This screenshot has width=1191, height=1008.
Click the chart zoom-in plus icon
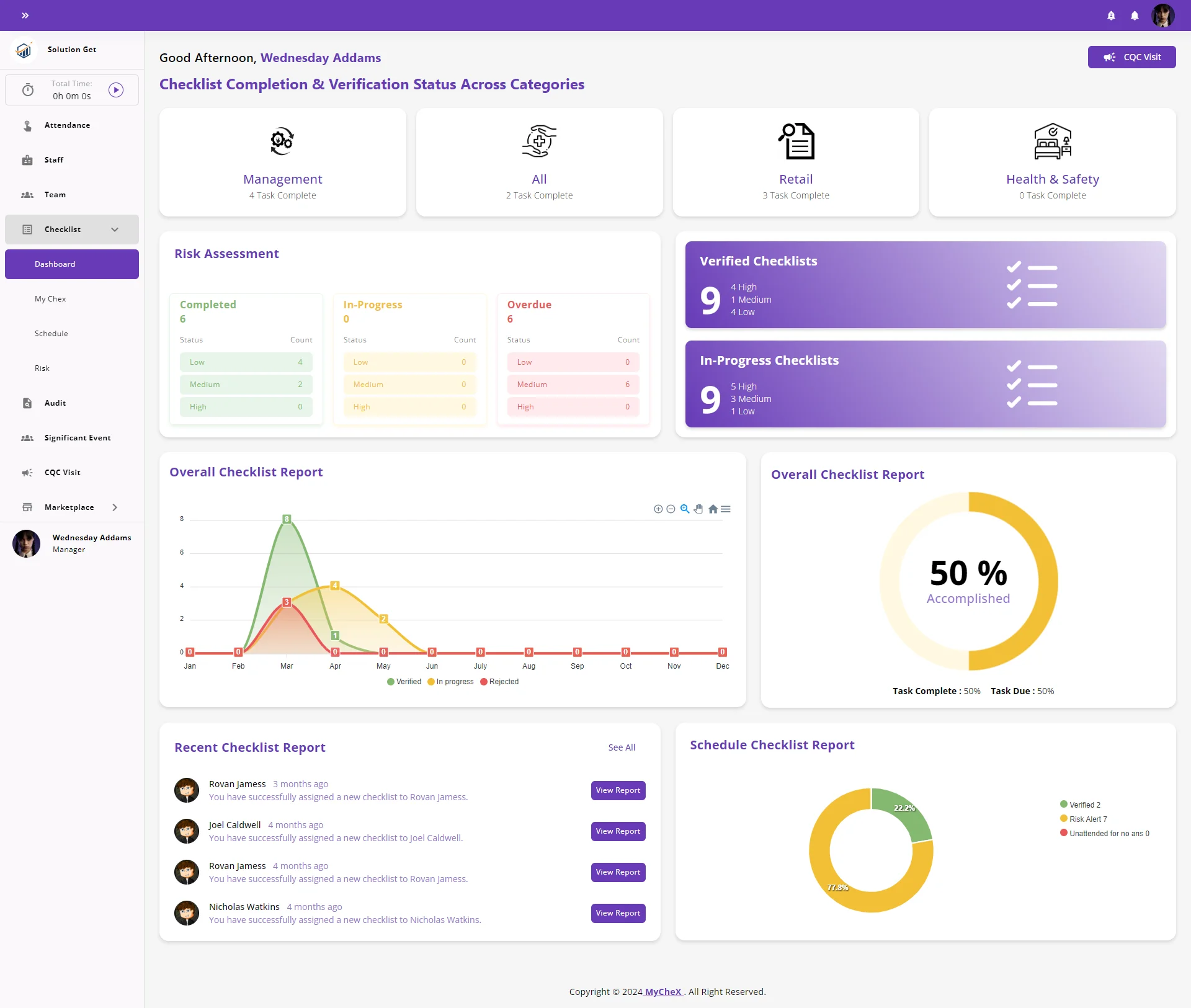pyautogui.click(x=658, y=509)
